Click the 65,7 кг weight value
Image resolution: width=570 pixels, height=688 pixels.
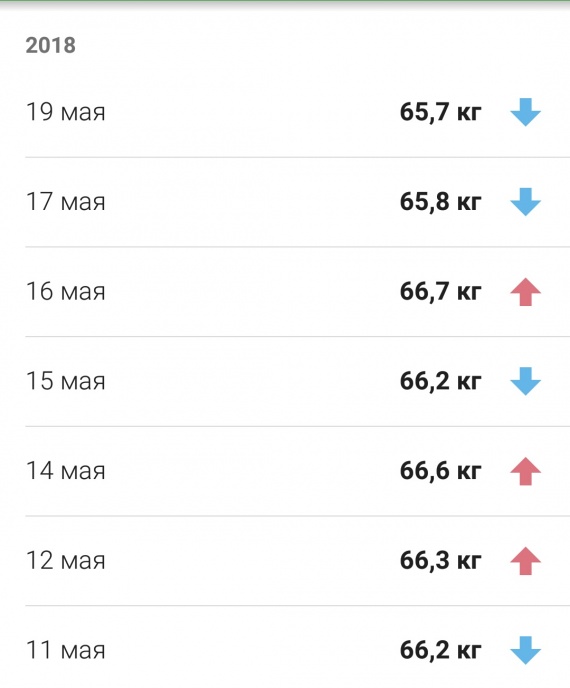tap(440, 112)
